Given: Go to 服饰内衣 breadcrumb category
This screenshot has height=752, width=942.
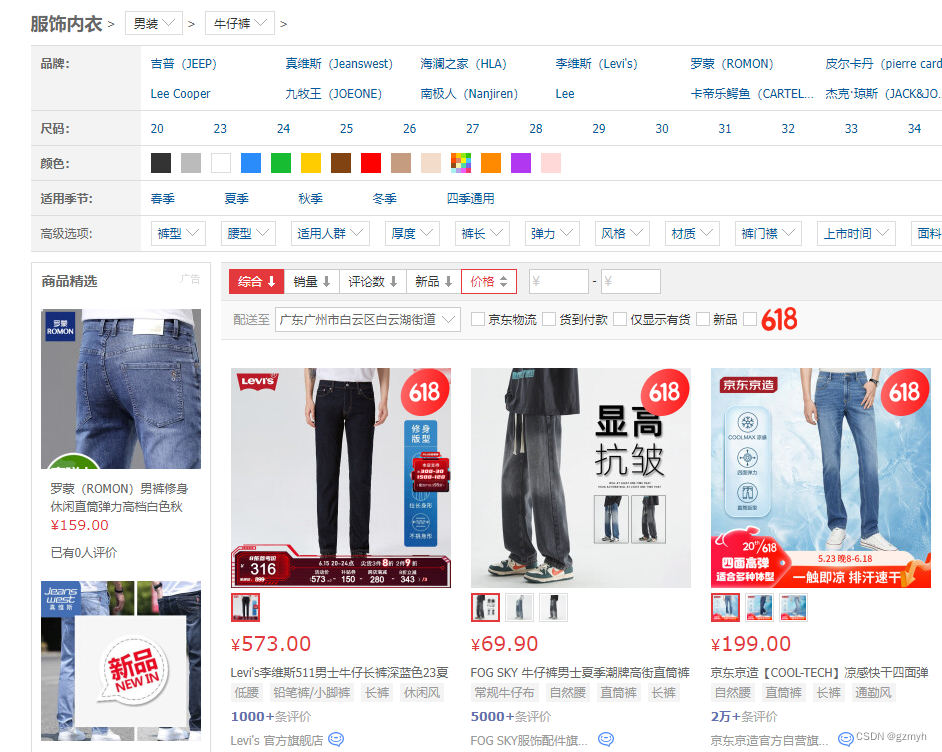Looking at the screenshot, I should click(67, 23).
